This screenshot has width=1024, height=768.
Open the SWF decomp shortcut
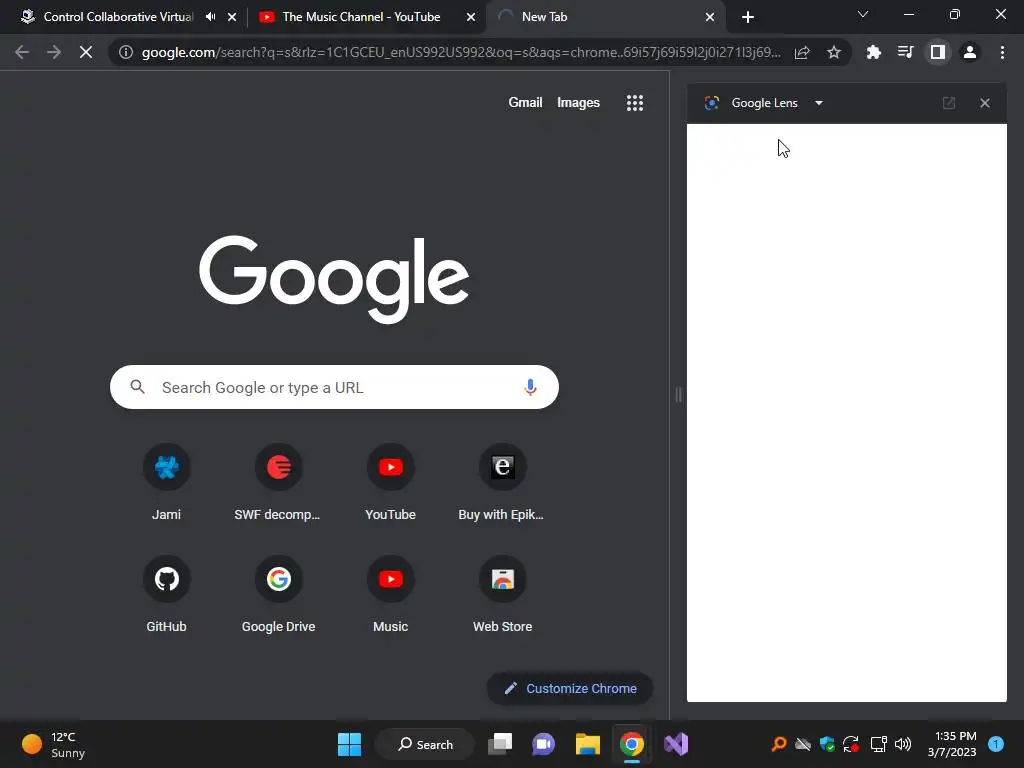pyautogui.click(x=278, y=483)
